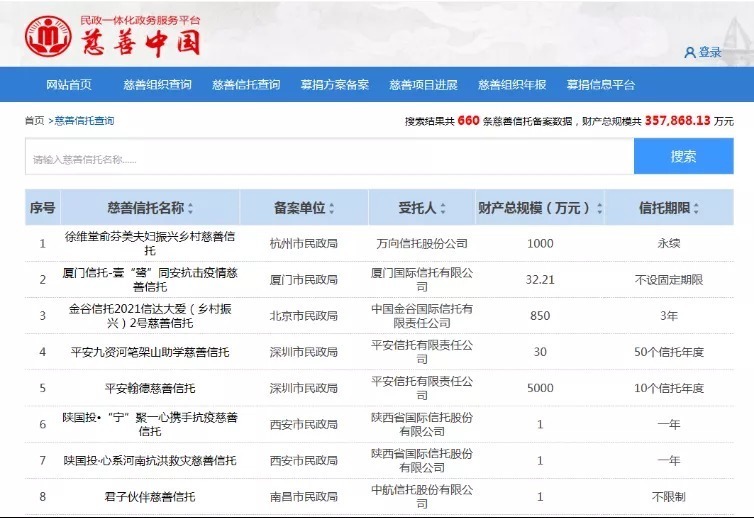Select 南昌市民政局 cell
Image resolution: width=754 pixels, height=518 pixels.
point(303,497)
